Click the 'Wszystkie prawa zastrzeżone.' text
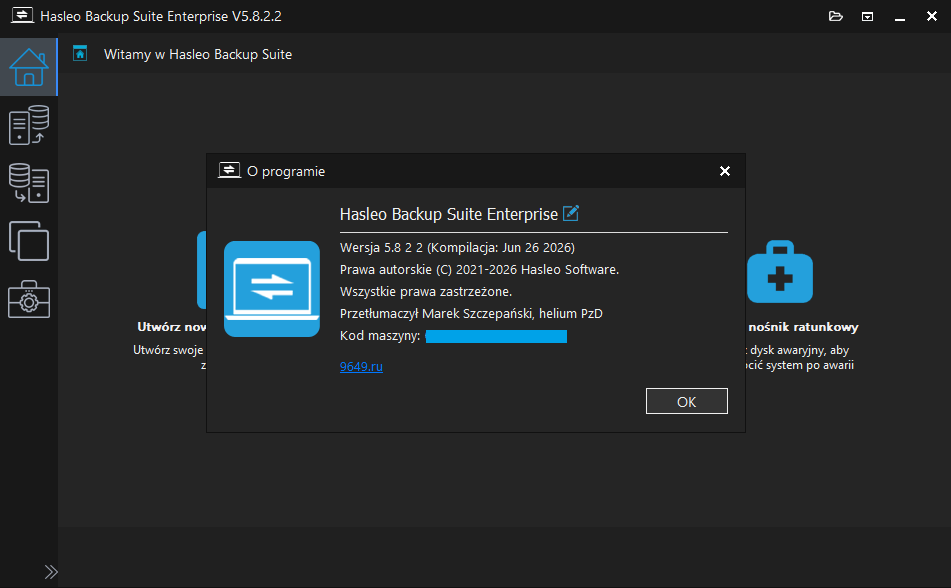This screenshot has height=588, width=951. (x=426, y=292)
